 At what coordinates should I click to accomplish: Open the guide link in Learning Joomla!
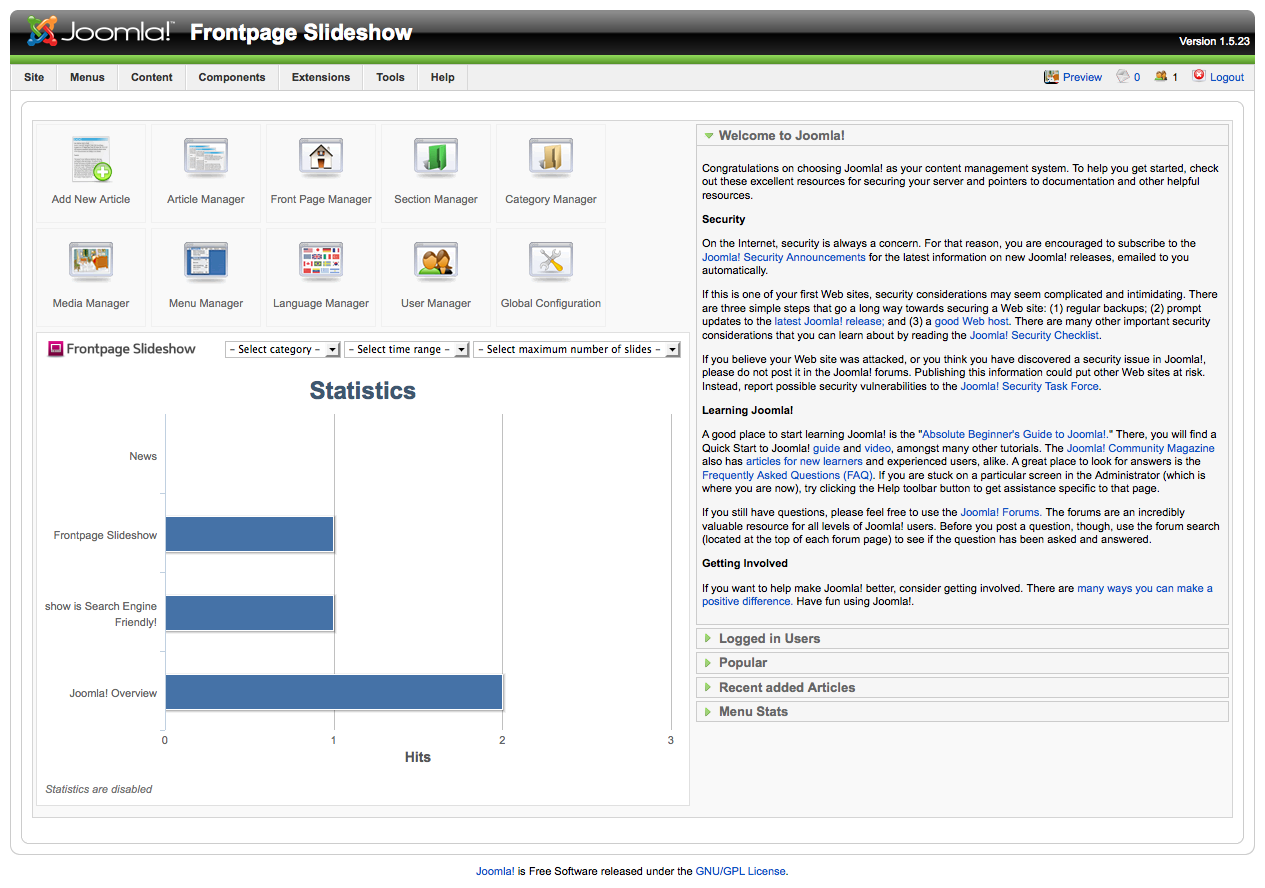point(826,448)
